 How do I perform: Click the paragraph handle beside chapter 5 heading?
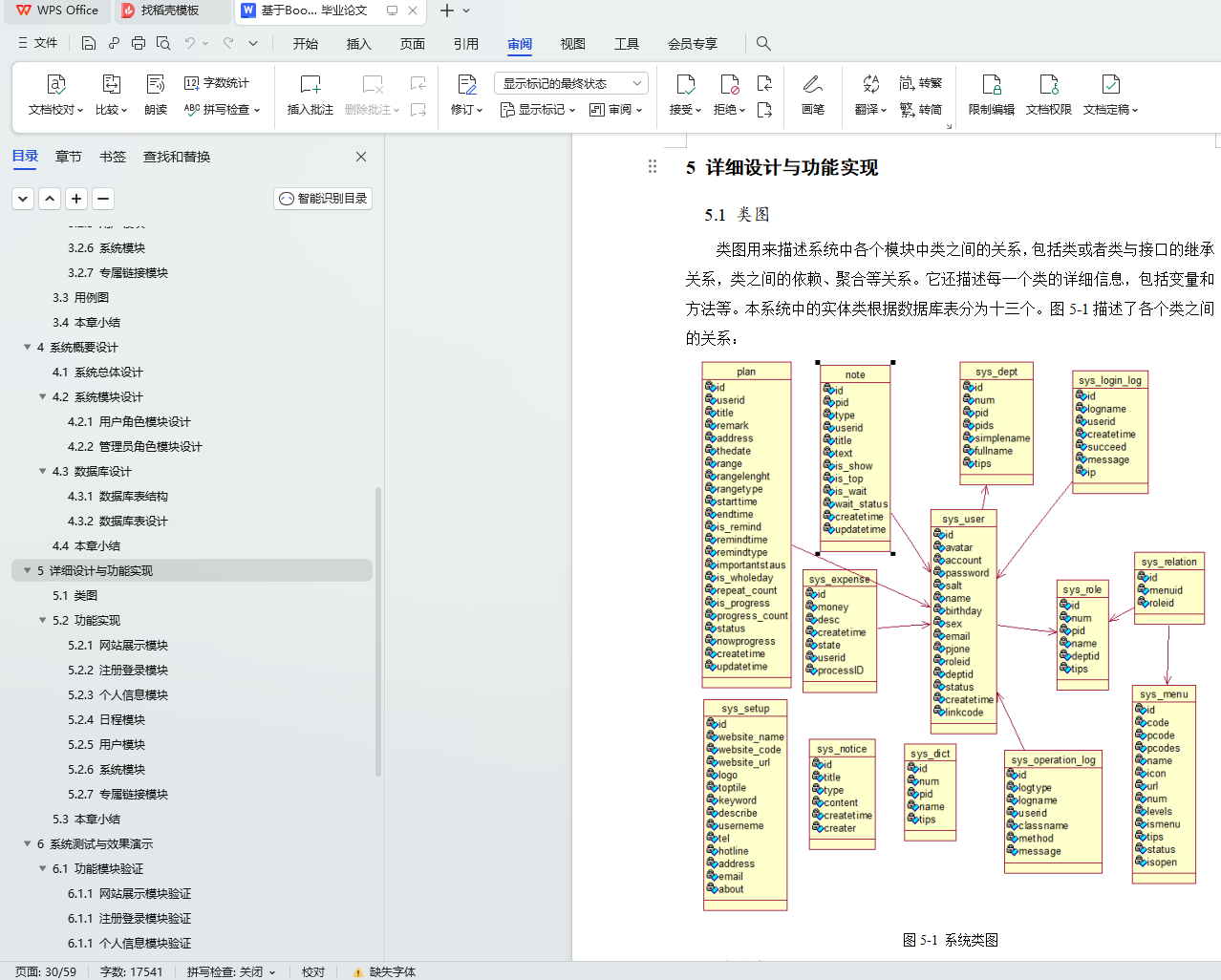(653, 166)
